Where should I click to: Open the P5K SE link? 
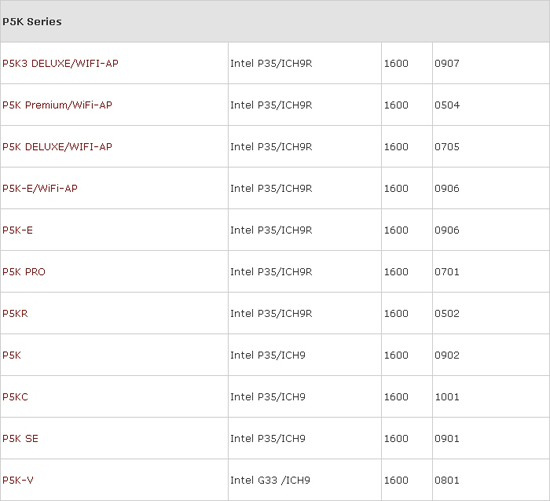pos(20,439)
